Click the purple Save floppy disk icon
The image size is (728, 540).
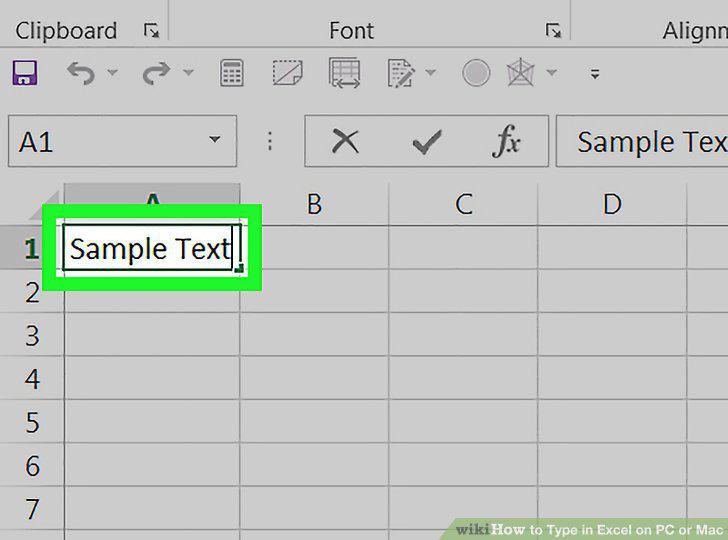click(x=25, y=72)
